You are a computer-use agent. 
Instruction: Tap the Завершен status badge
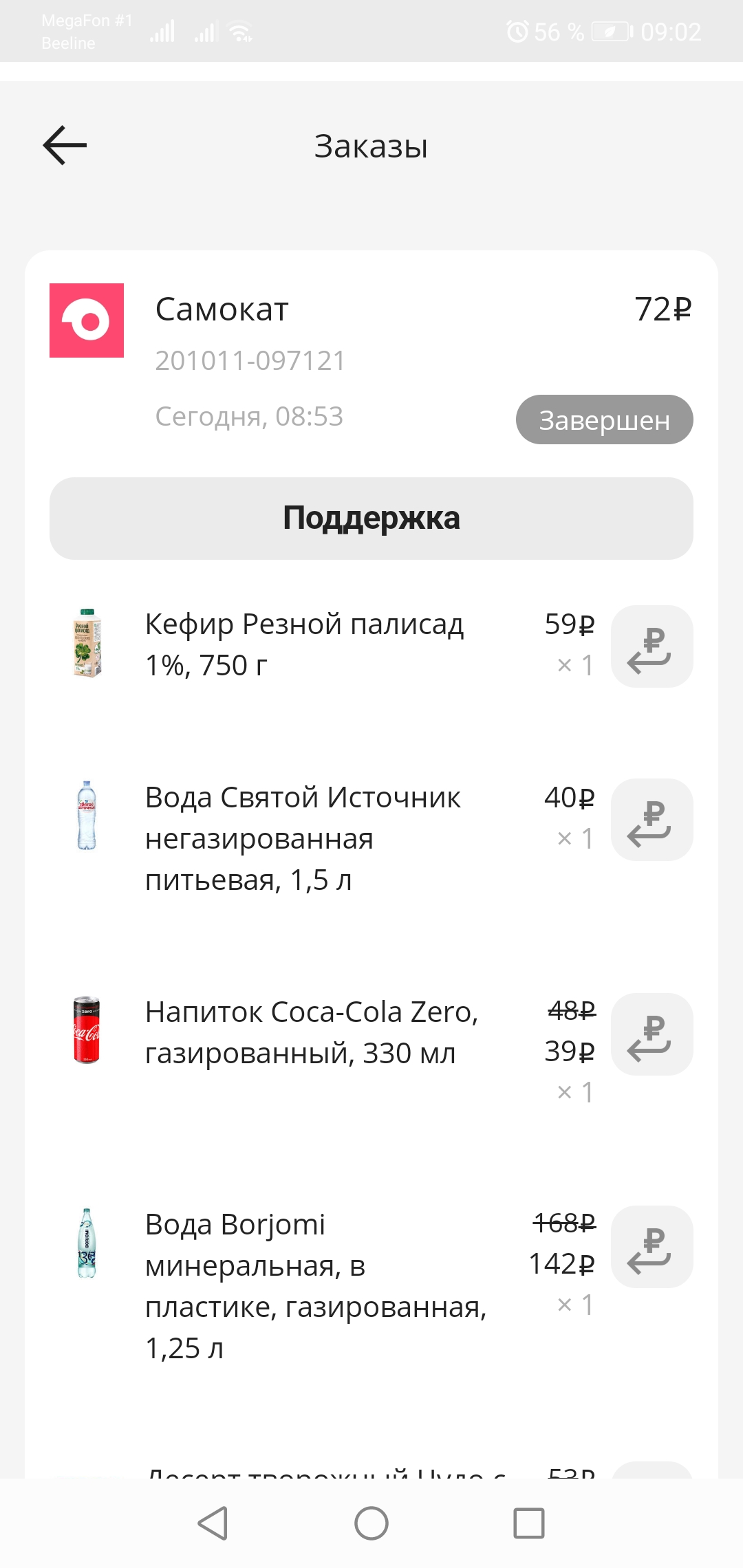tap(605, 420)
